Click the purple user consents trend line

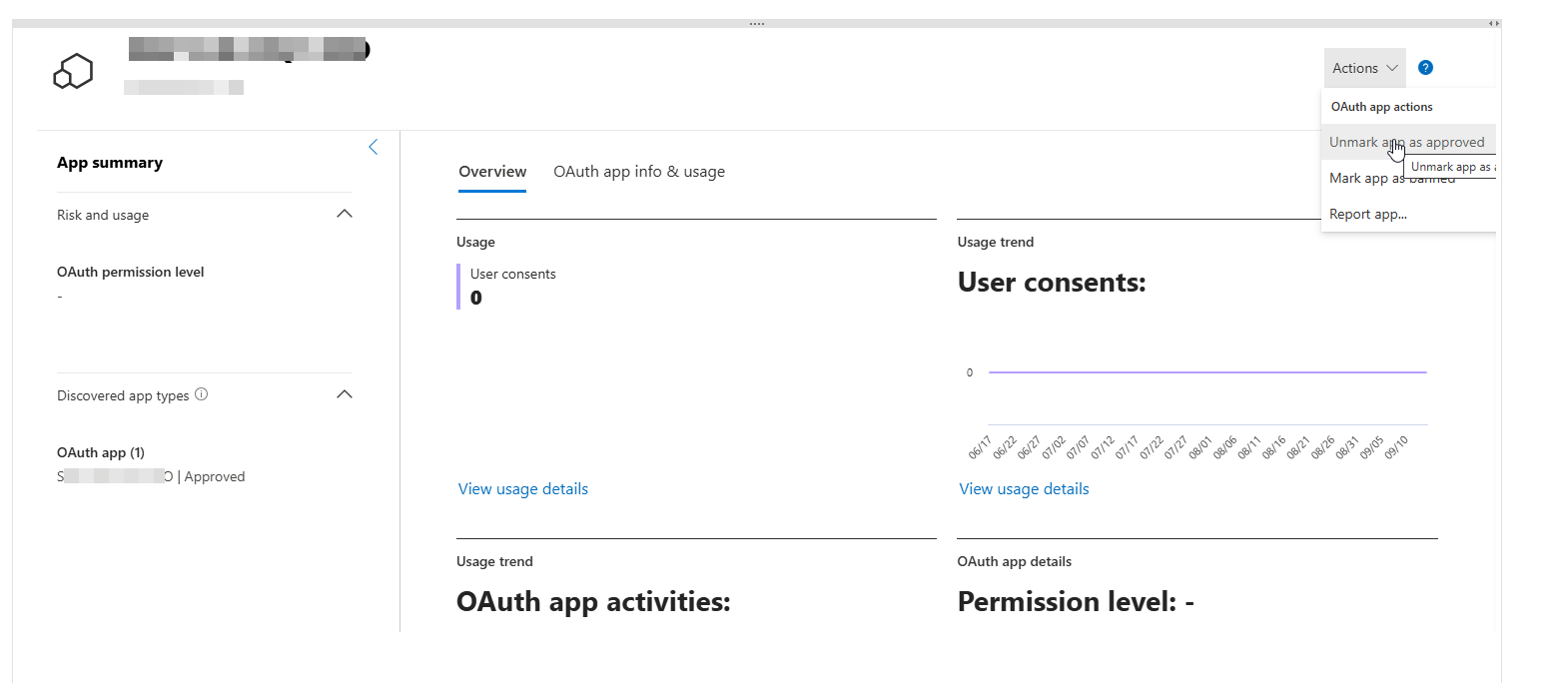pos(1207,372)
